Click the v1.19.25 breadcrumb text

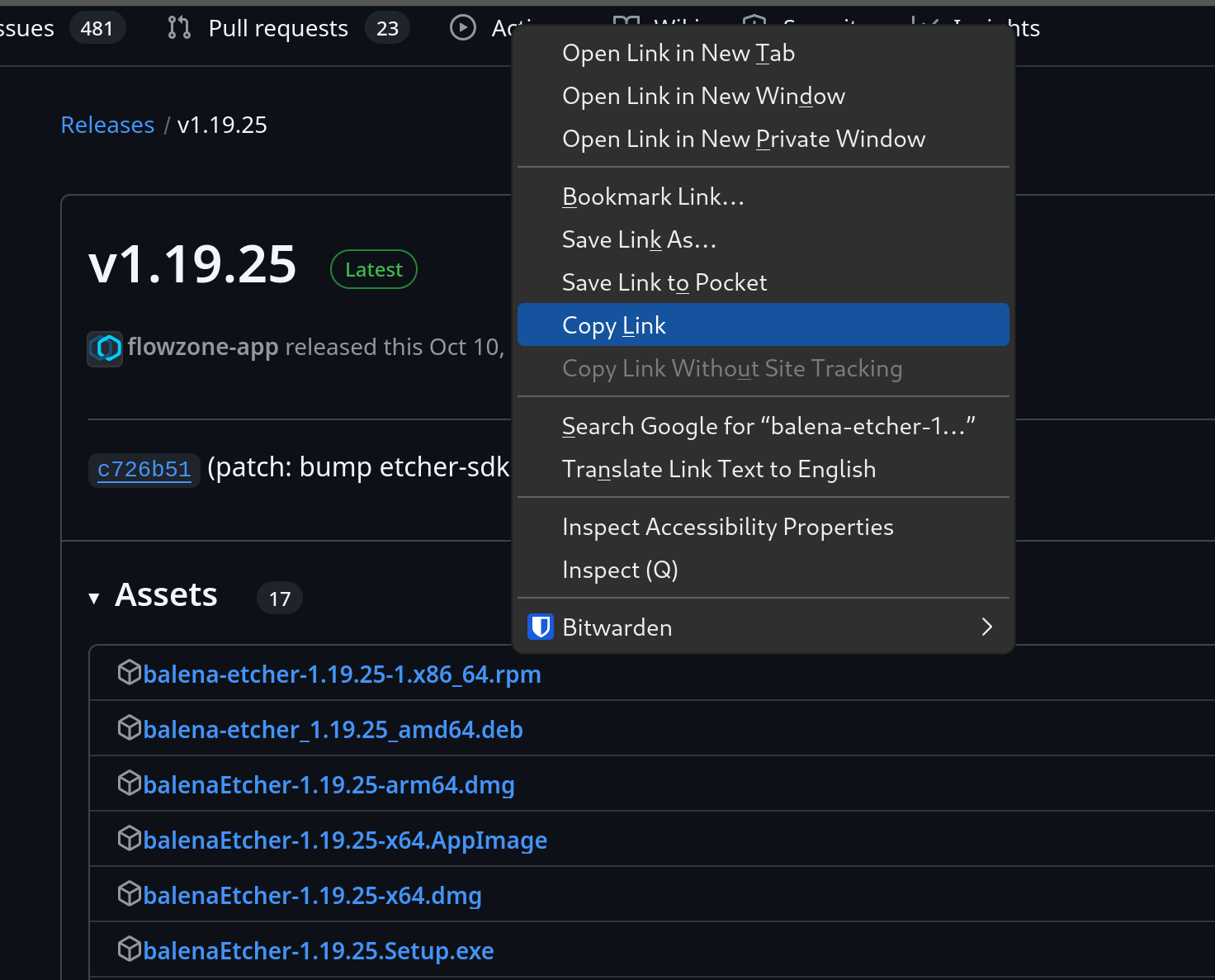pyautogui.click(x=222, y=125)
